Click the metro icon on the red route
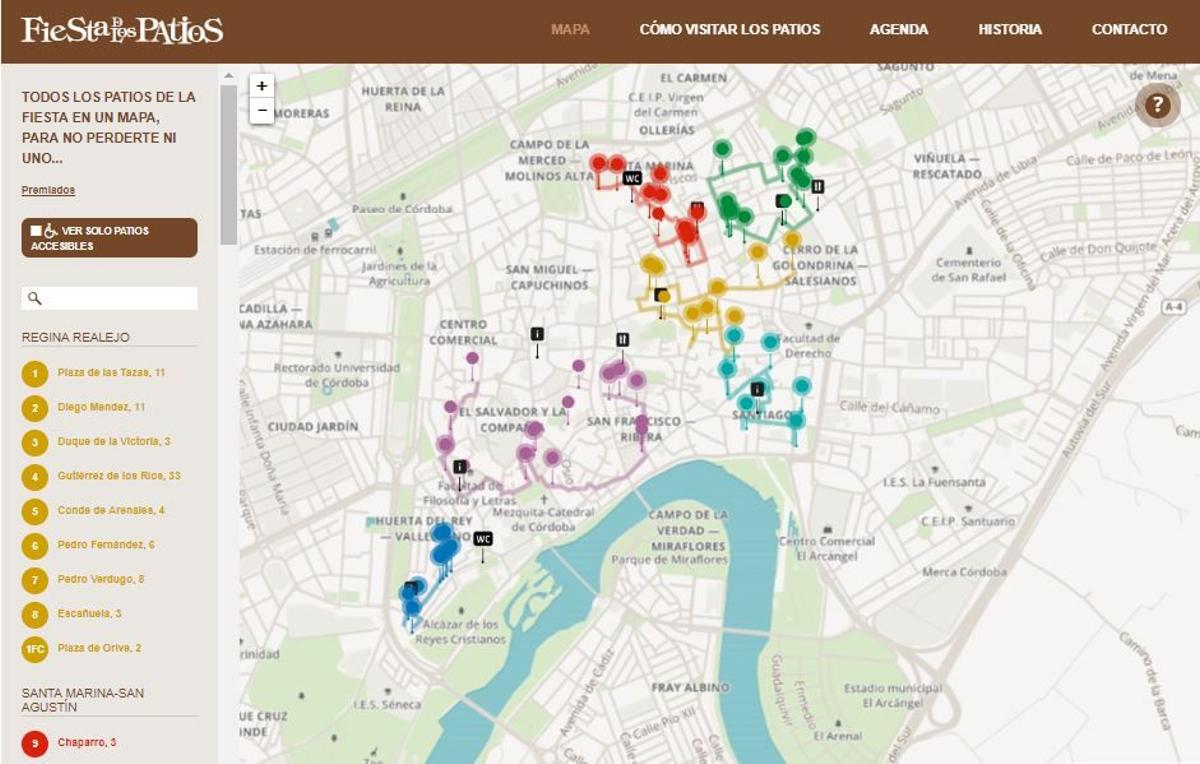Screen dimensions: 1200x764 click(x=697, y=206)
